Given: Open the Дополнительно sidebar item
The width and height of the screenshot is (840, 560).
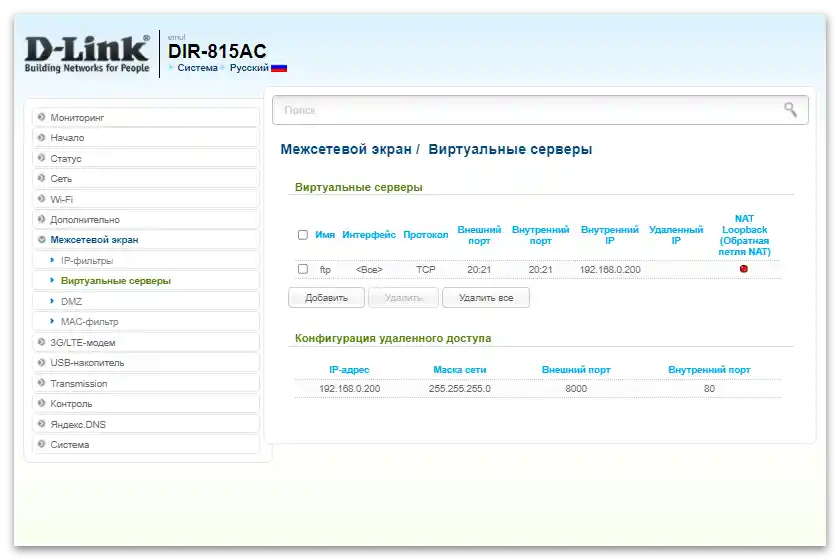Looking at the screenshot, I should click(x=146, y=219).
